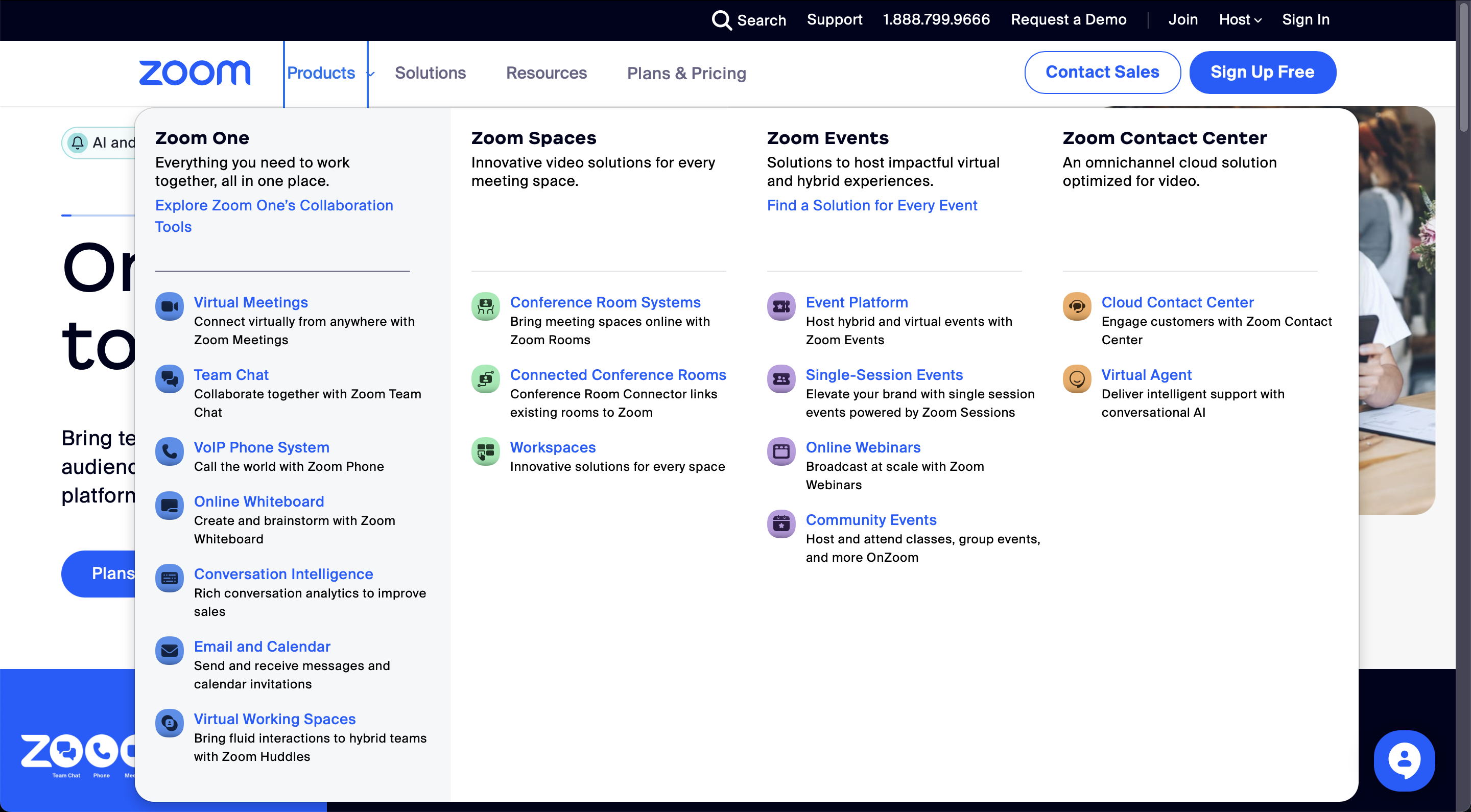Open Find a Solution for Every Event link
Viewport: 1471px width, 812px height.
pos(871,206)
